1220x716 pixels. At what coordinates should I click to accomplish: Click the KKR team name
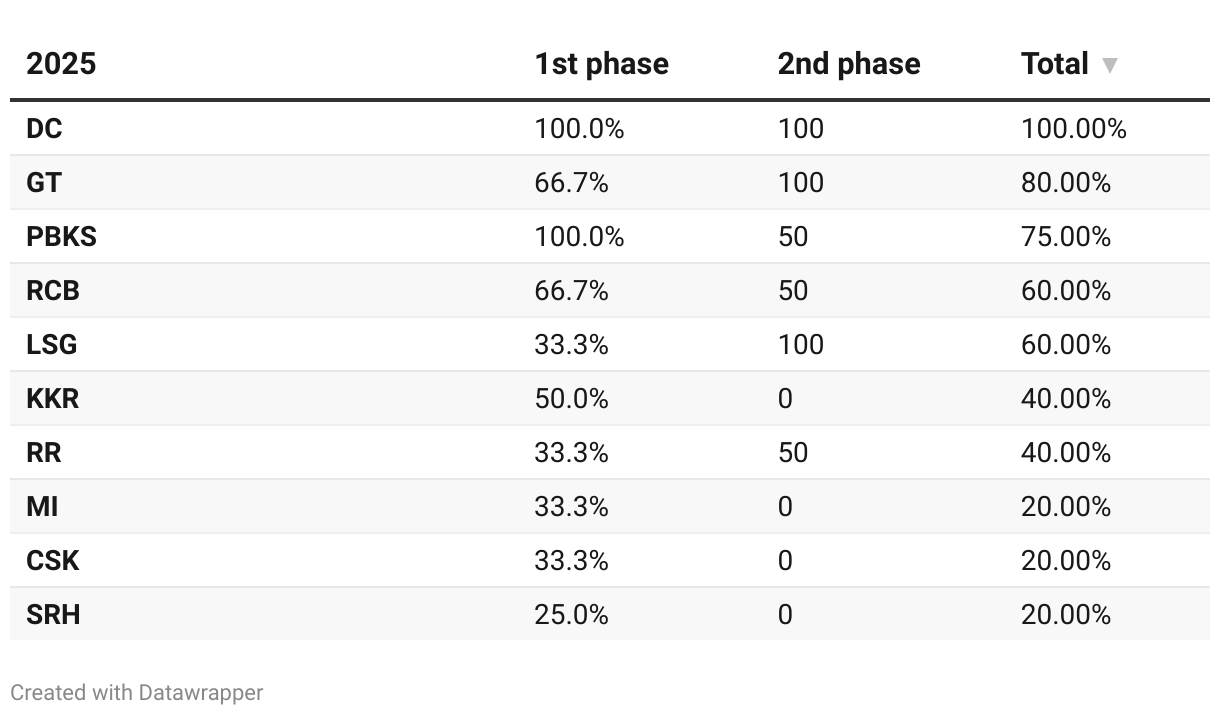53,399
